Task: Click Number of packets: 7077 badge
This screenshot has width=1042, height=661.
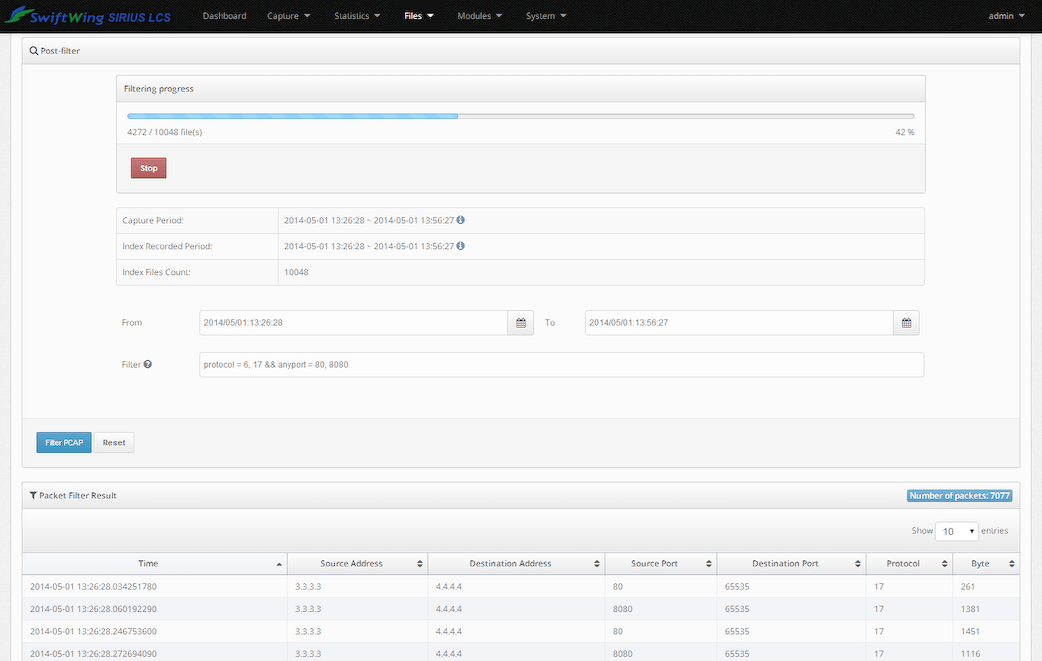Action: [x=960, y=496]
